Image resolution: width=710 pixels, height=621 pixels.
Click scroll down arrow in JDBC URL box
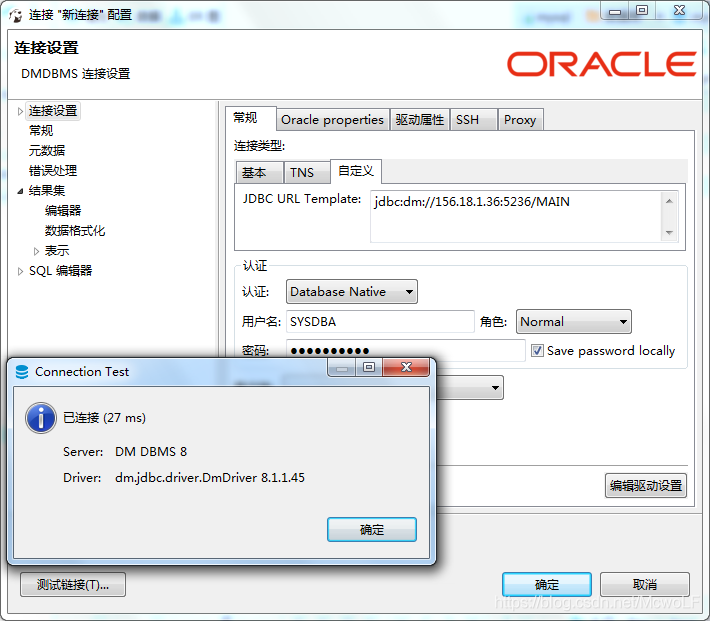point(669,232)
